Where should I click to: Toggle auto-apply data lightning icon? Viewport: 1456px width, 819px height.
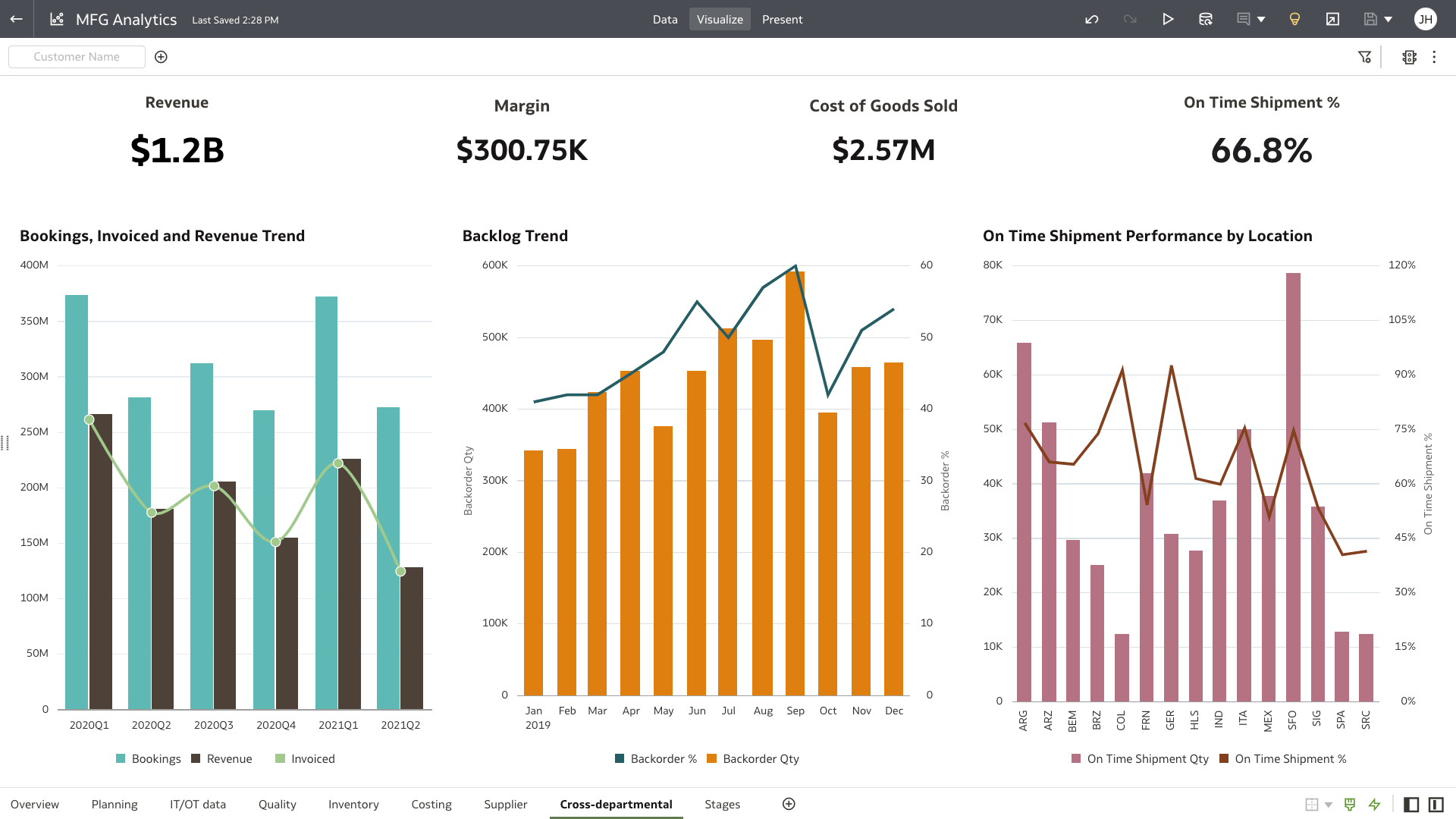pyautogui.click(x=1375, y=804)
